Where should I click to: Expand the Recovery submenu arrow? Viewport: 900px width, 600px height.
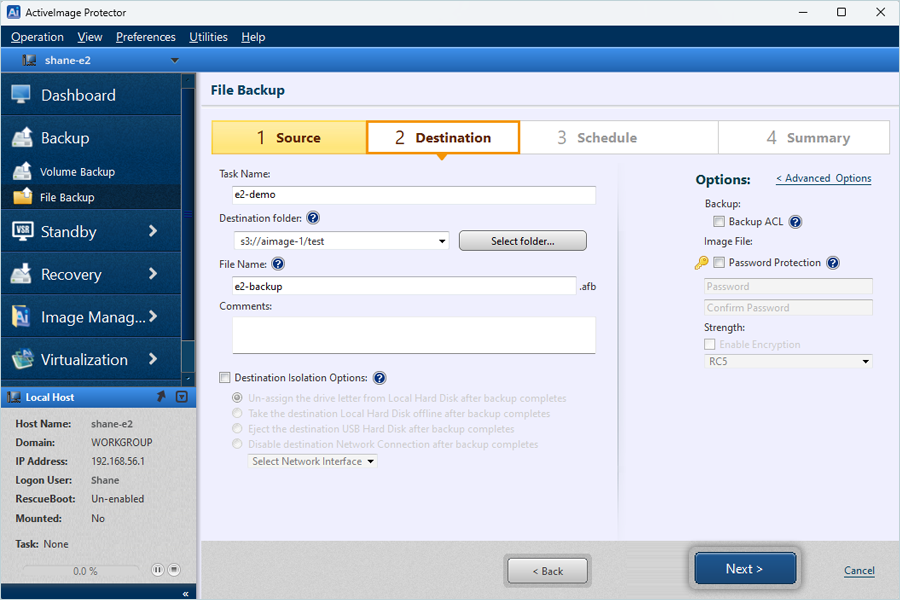pos(153,274)
